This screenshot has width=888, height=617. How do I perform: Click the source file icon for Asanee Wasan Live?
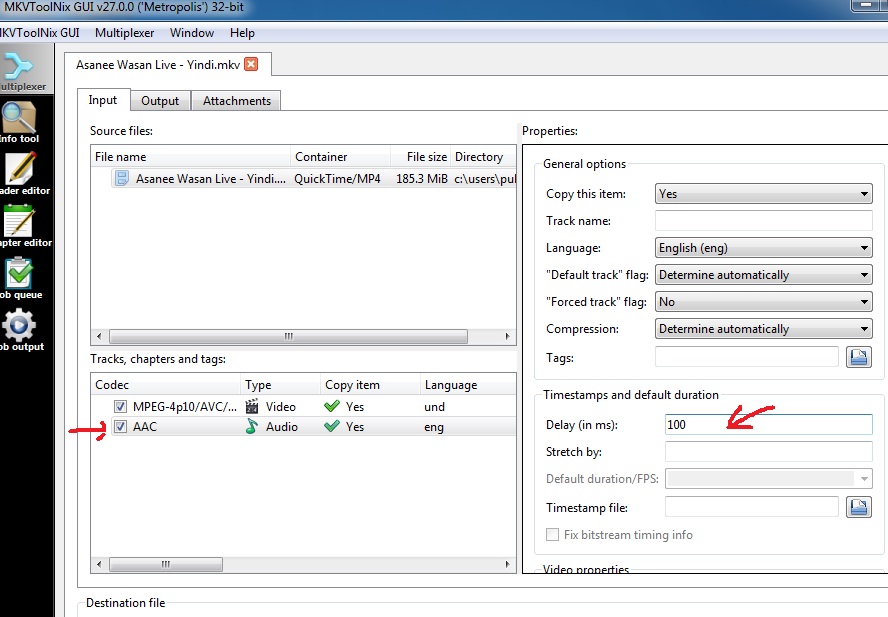122,178
